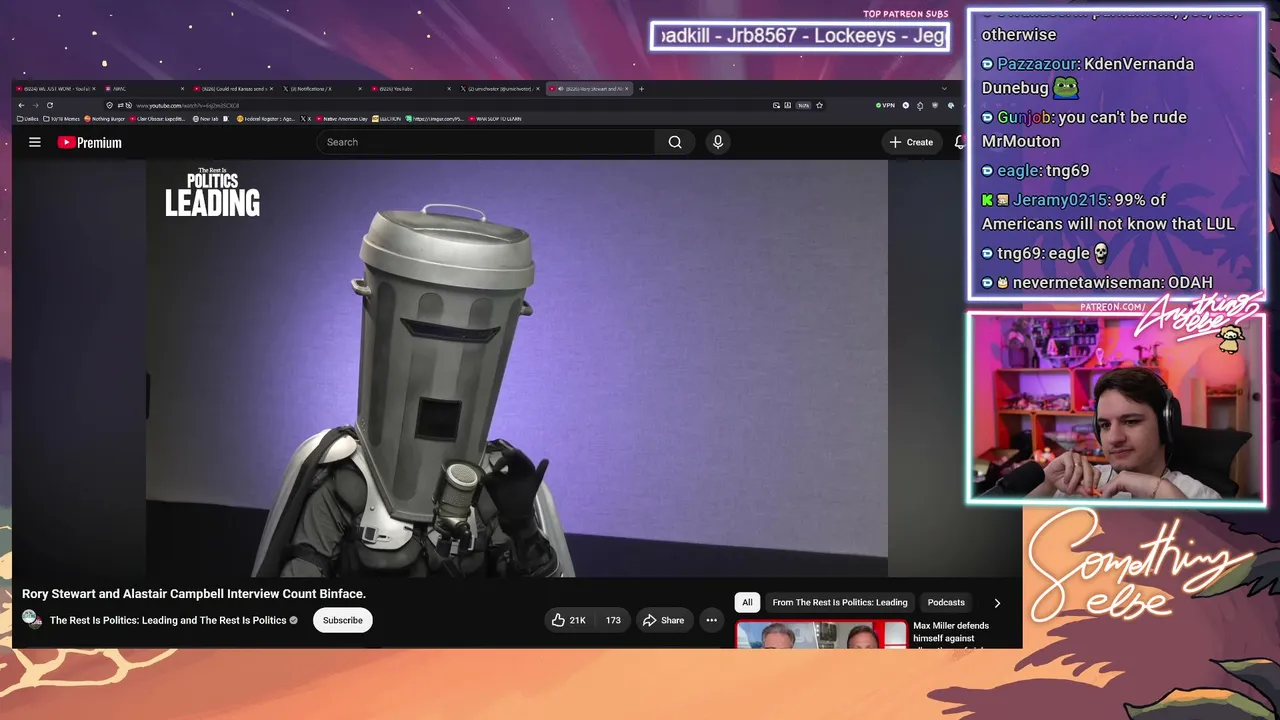
Task: Close the active Rory Stewart video tab
Action: pos(628,89)
